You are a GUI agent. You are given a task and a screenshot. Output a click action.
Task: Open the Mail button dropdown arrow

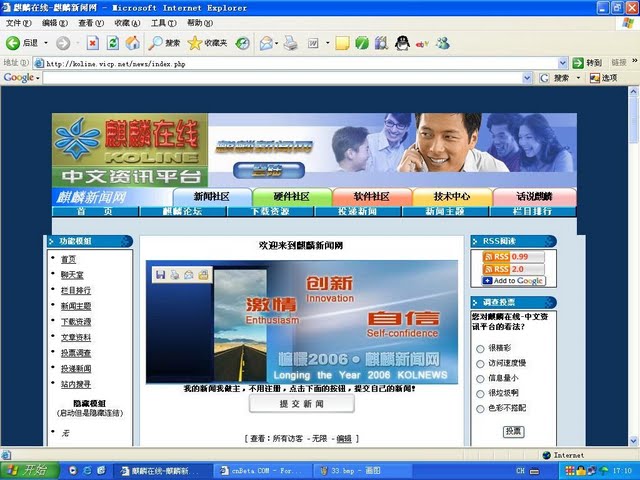click(277, 43)
